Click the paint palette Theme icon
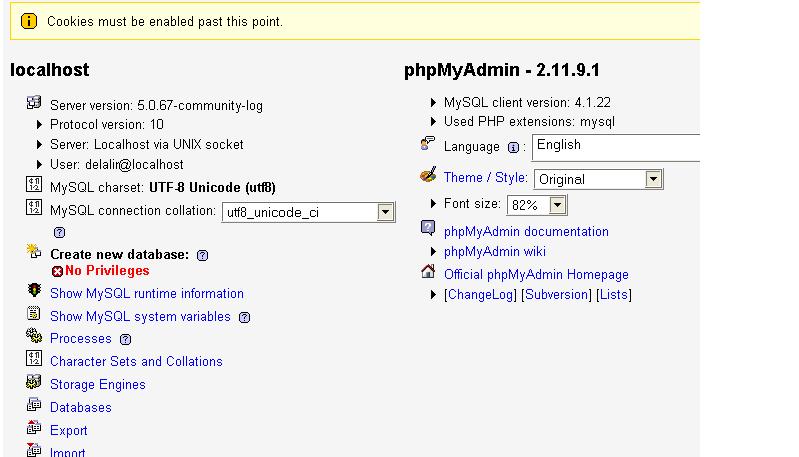799x457 pixels. [428, 174]
